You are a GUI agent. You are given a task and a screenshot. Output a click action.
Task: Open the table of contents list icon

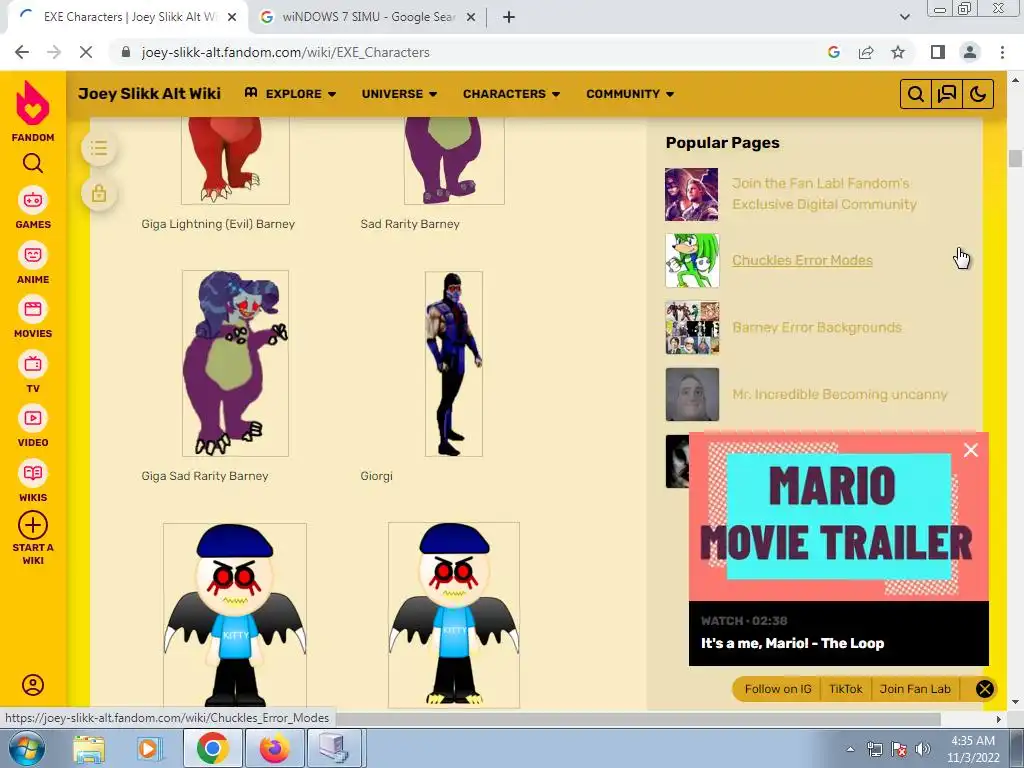99,148
